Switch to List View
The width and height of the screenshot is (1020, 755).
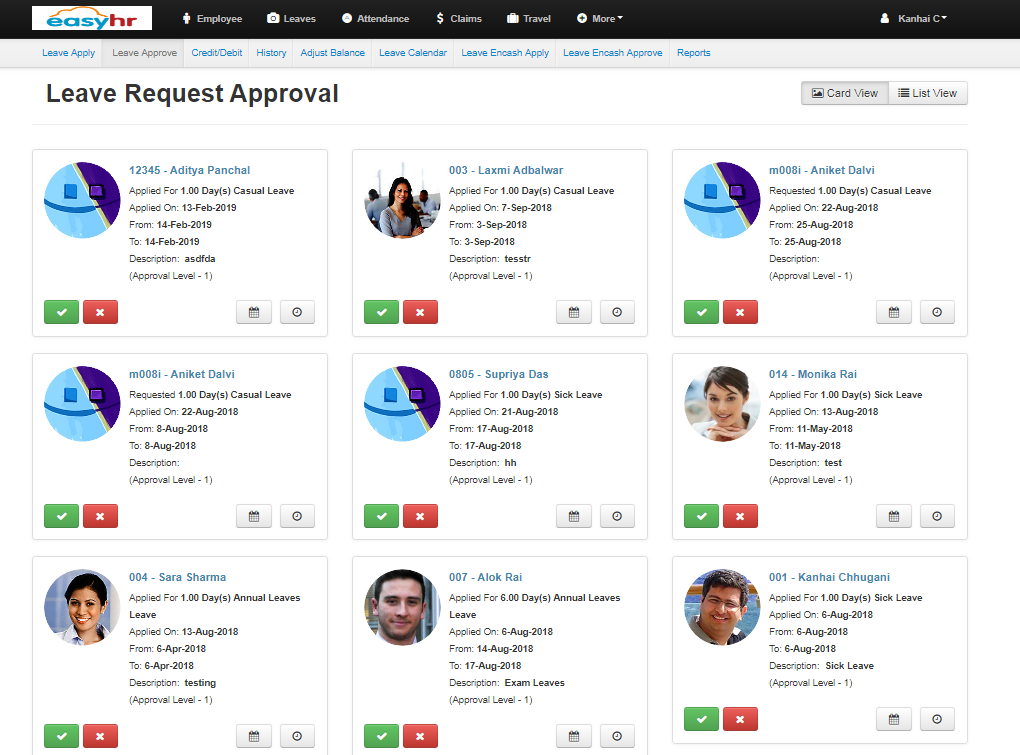(x=928, y=93)
